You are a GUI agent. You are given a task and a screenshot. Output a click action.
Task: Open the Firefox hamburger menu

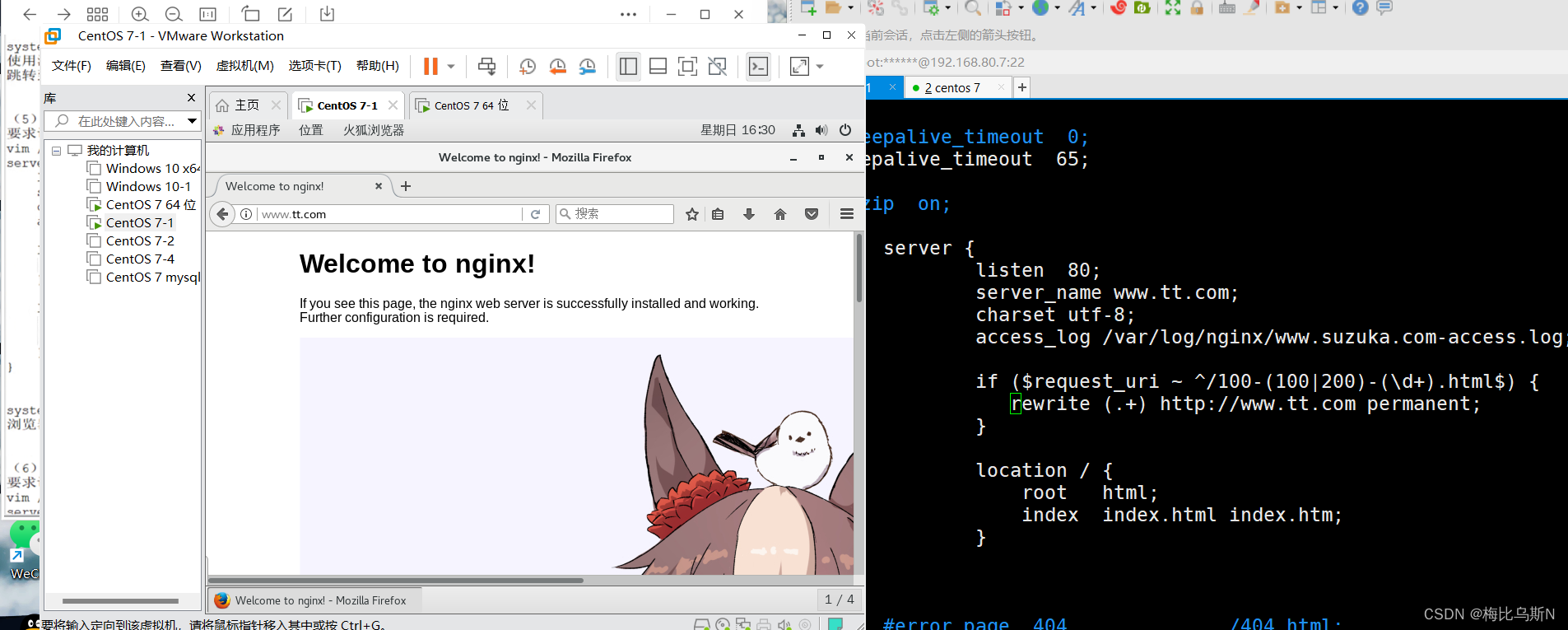click(x=847, y=214)
